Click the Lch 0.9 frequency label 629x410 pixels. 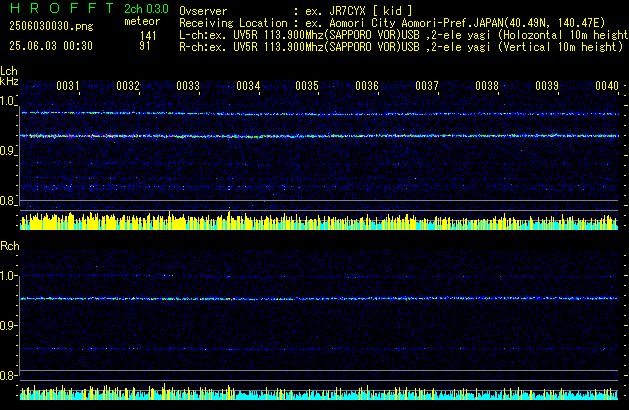(x=8, y=151)
